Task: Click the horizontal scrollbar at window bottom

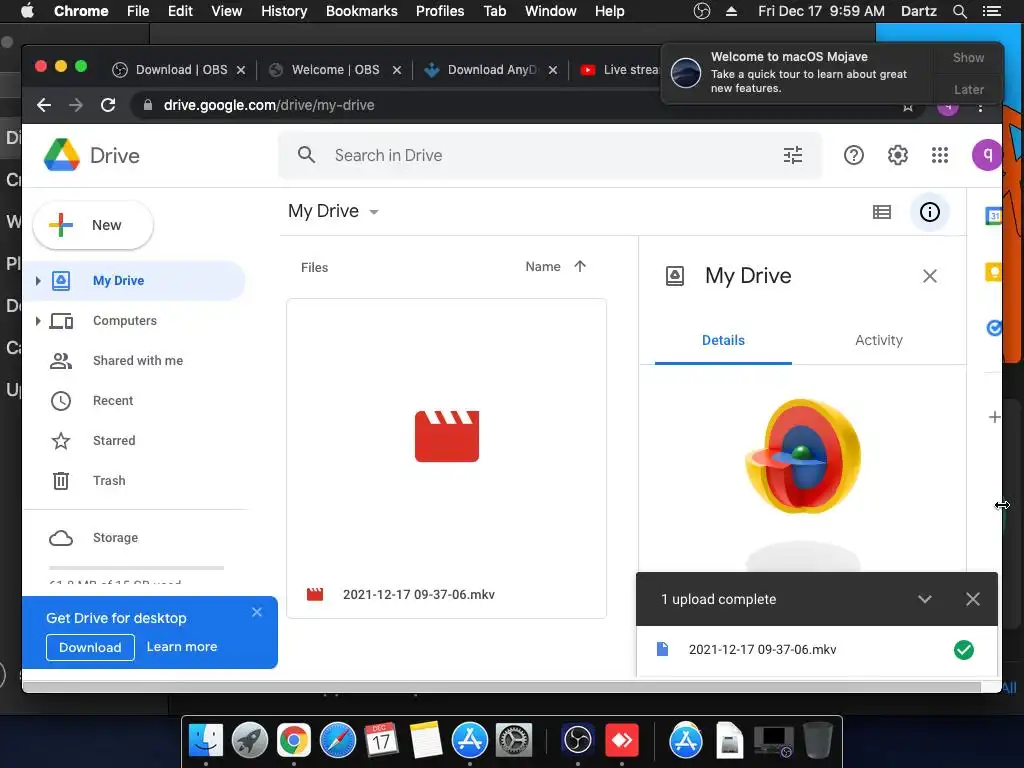Action: (502, 687)
